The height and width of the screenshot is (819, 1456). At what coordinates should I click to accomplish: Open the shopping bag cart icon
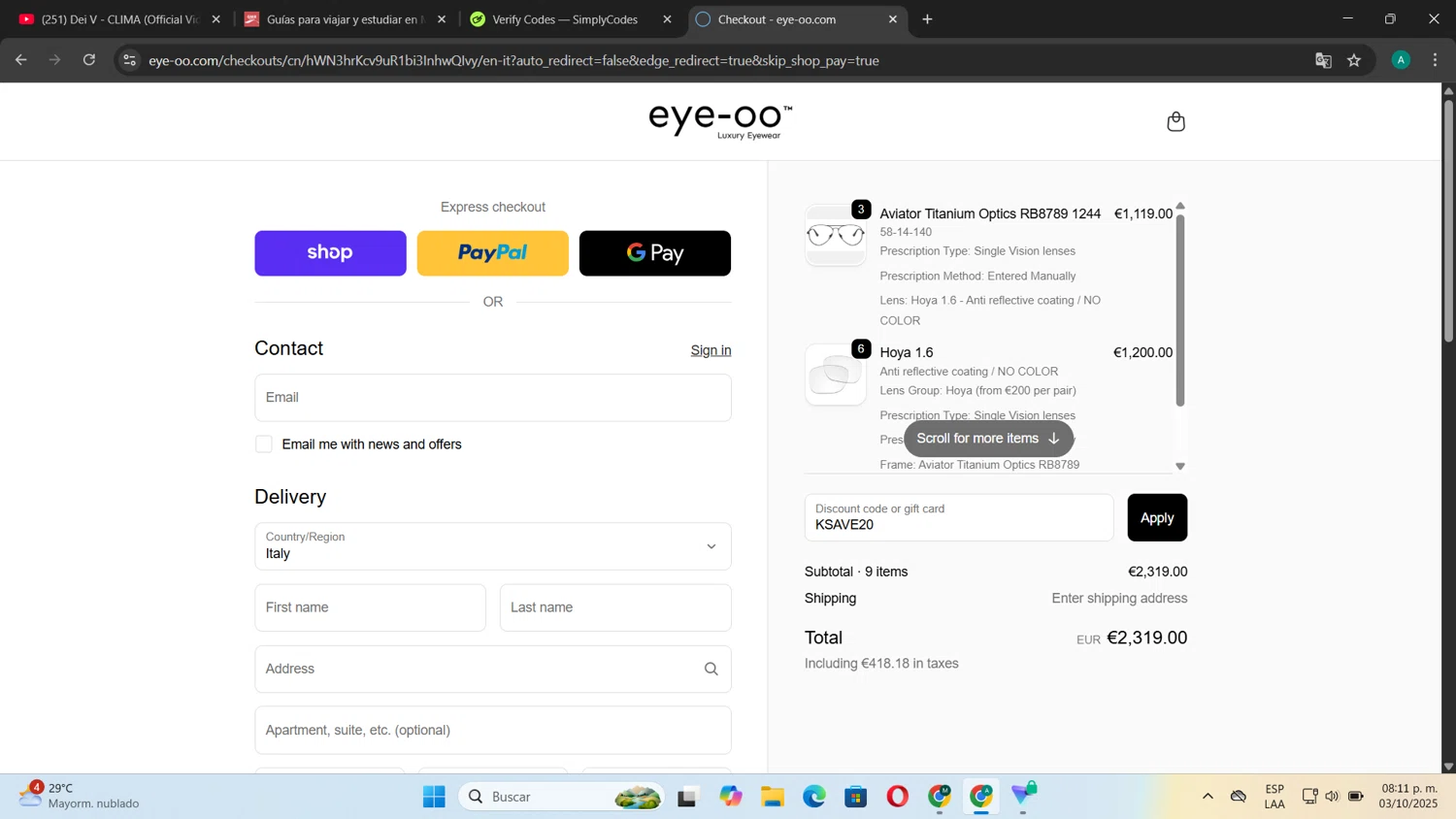pyautogui.click(x=1175, y=121)
